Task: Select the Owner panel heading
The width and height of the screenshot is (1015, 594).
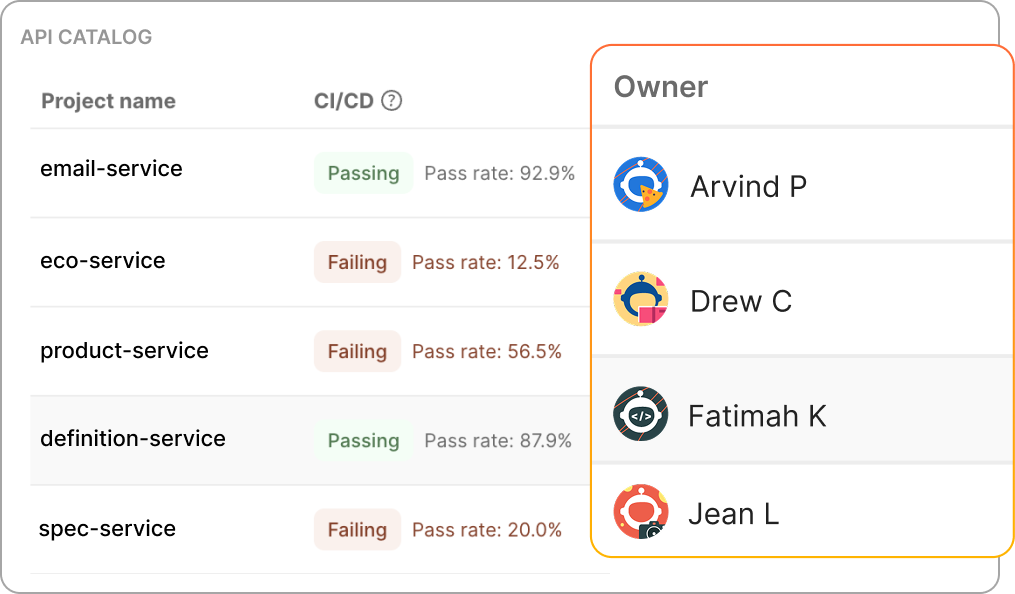Action: click(x=660, y=87)
